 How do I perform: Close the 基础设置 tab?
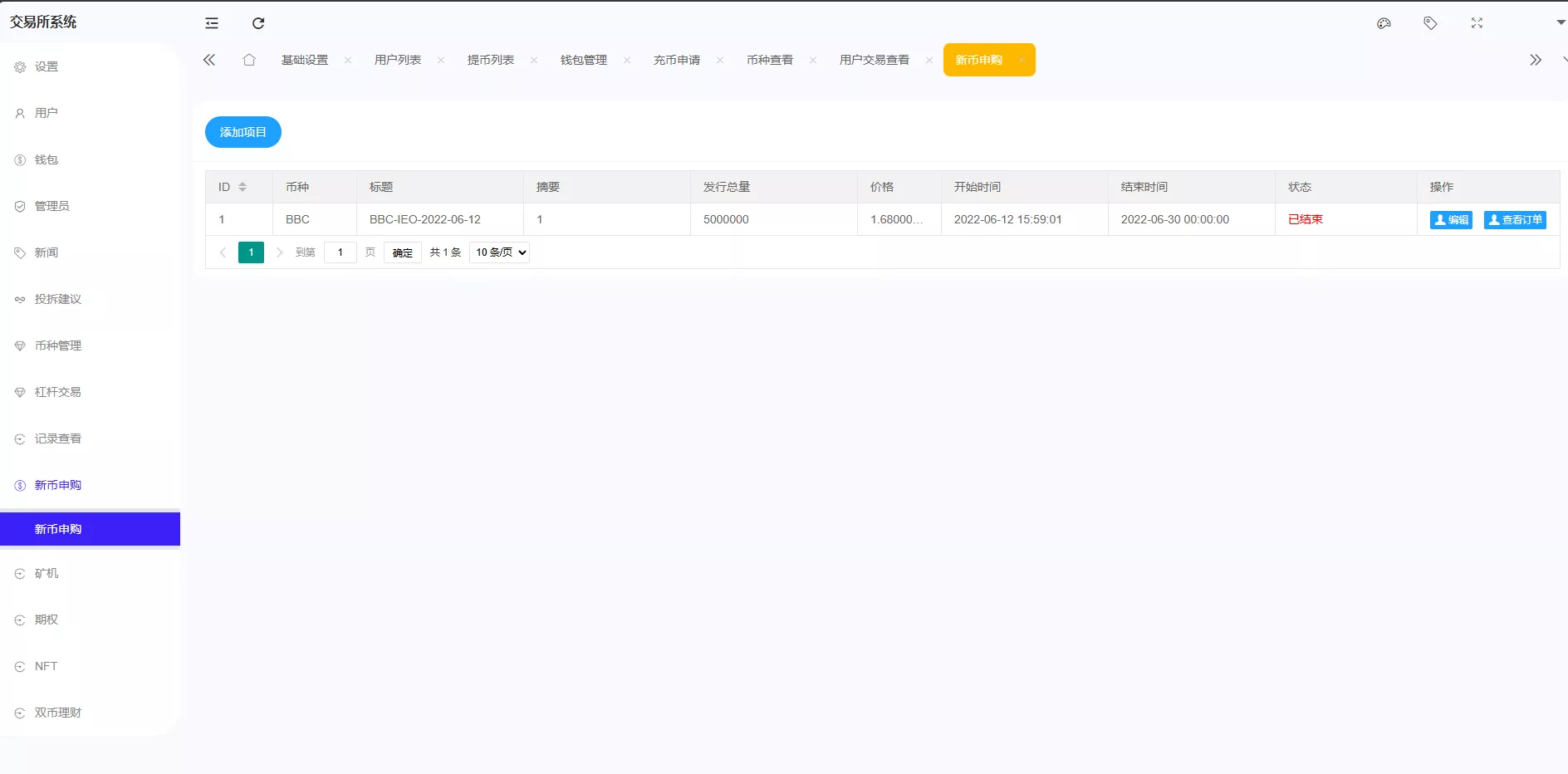pos(348,60)
